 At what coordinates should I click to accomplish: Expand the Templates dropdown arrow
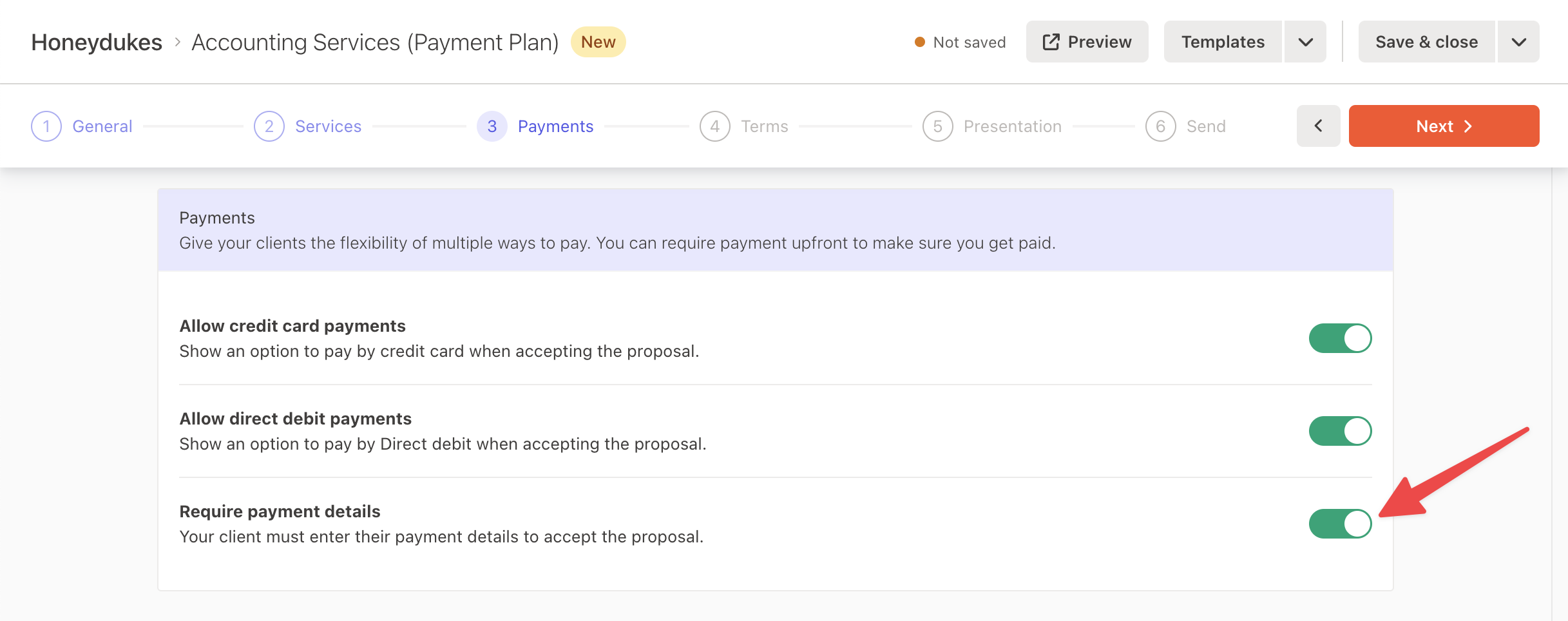pos(1305,42)
